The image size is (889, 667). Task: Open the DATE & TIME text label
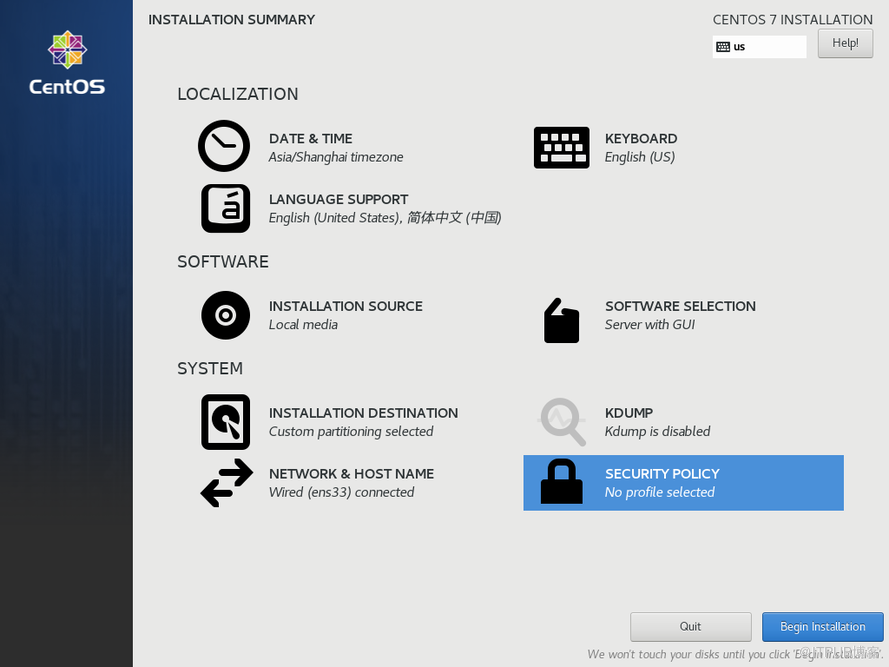tap(310, 139)
